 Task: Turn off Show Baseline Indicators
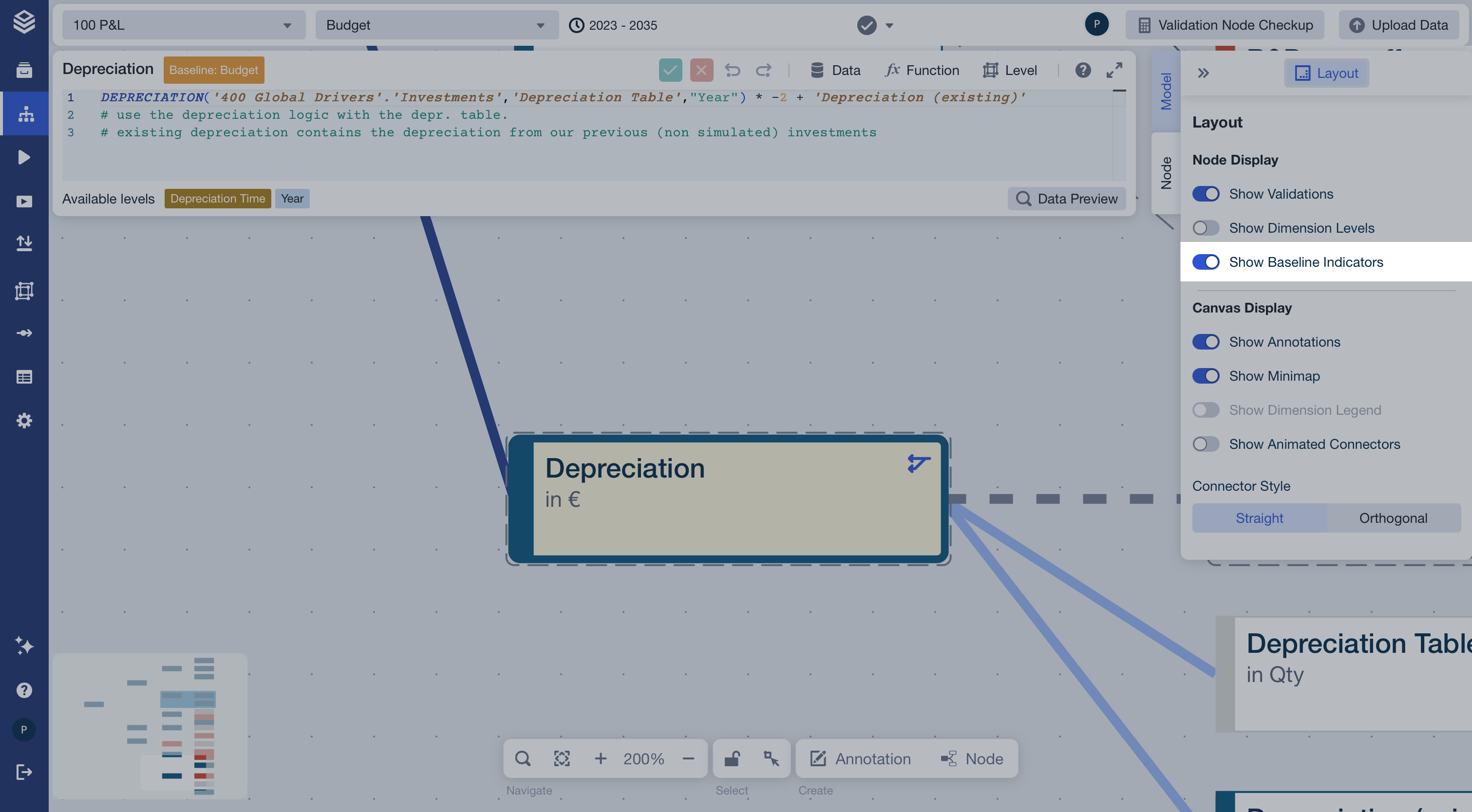click(1206, 262)
